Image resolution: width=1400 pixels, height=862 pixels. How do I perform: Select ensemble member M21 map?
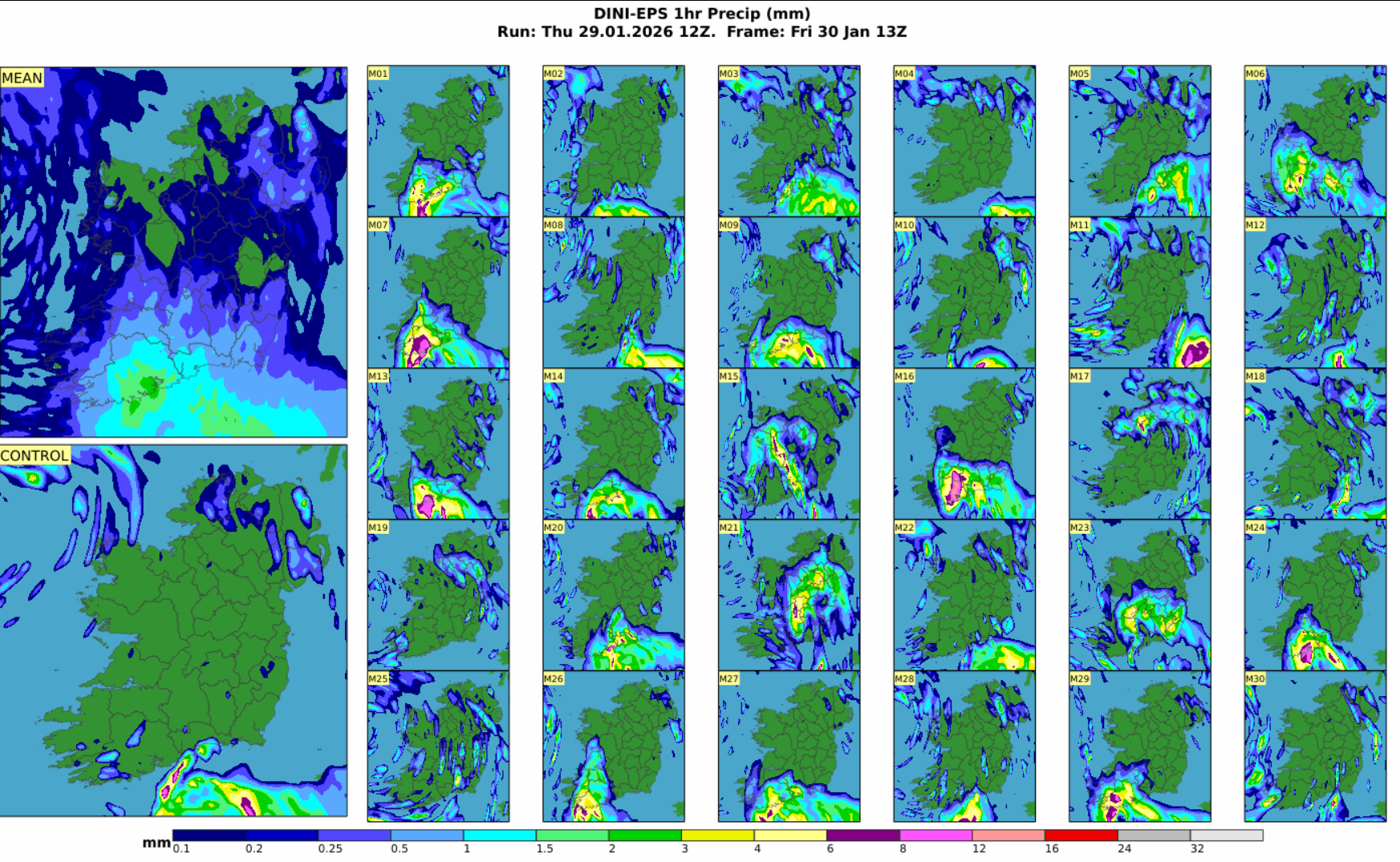(x=789, y=595)
